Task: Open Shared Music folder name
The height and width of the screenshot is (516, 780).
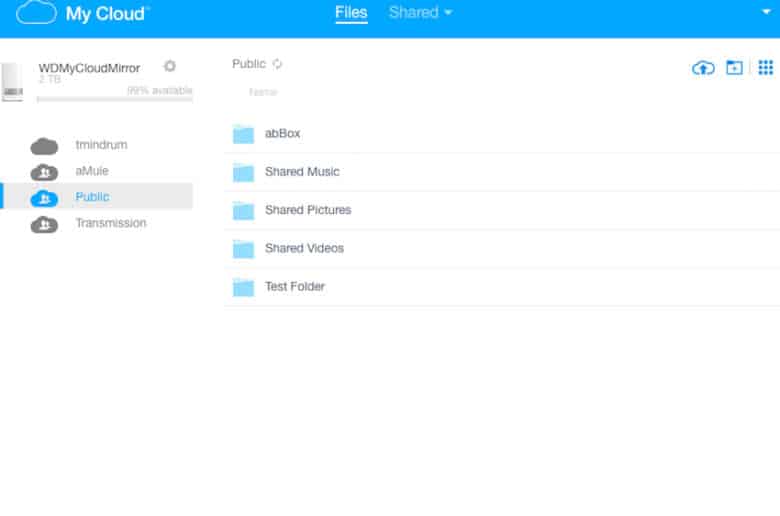Action: [x=302, y=172]
